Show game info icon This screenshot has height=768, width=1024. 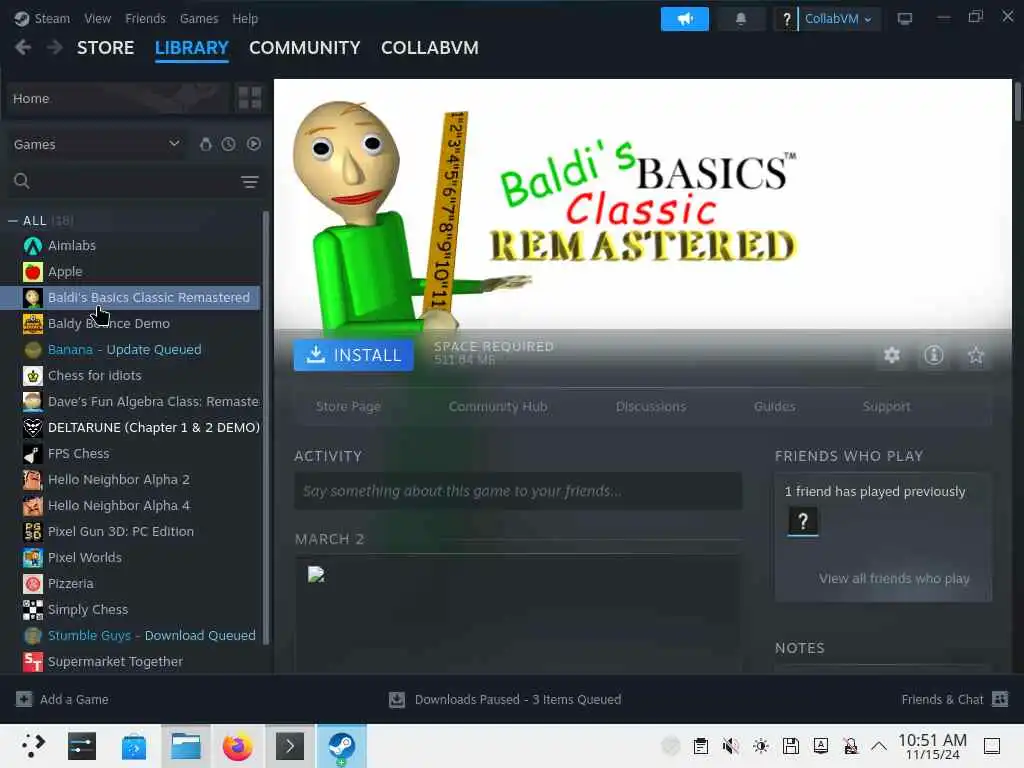(934, 355)
